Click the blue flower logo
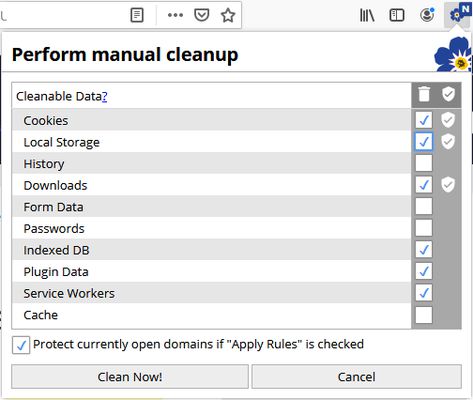 click(453, 54)
